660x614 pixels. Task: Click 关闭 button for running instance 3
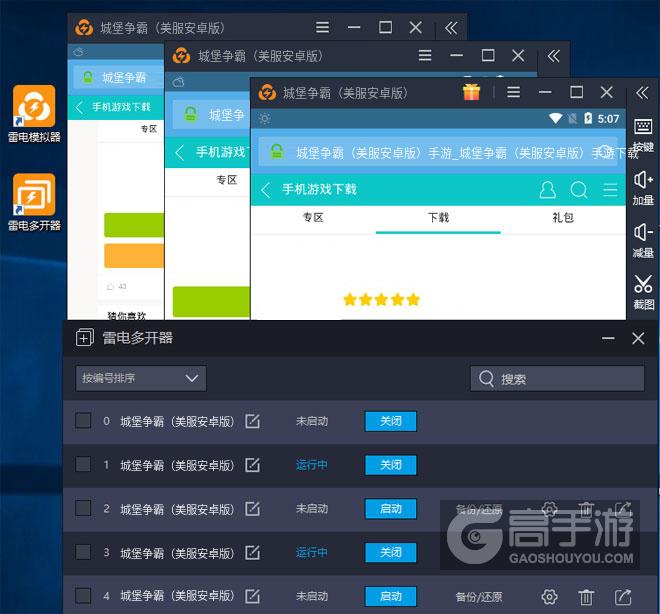point(391,553)
